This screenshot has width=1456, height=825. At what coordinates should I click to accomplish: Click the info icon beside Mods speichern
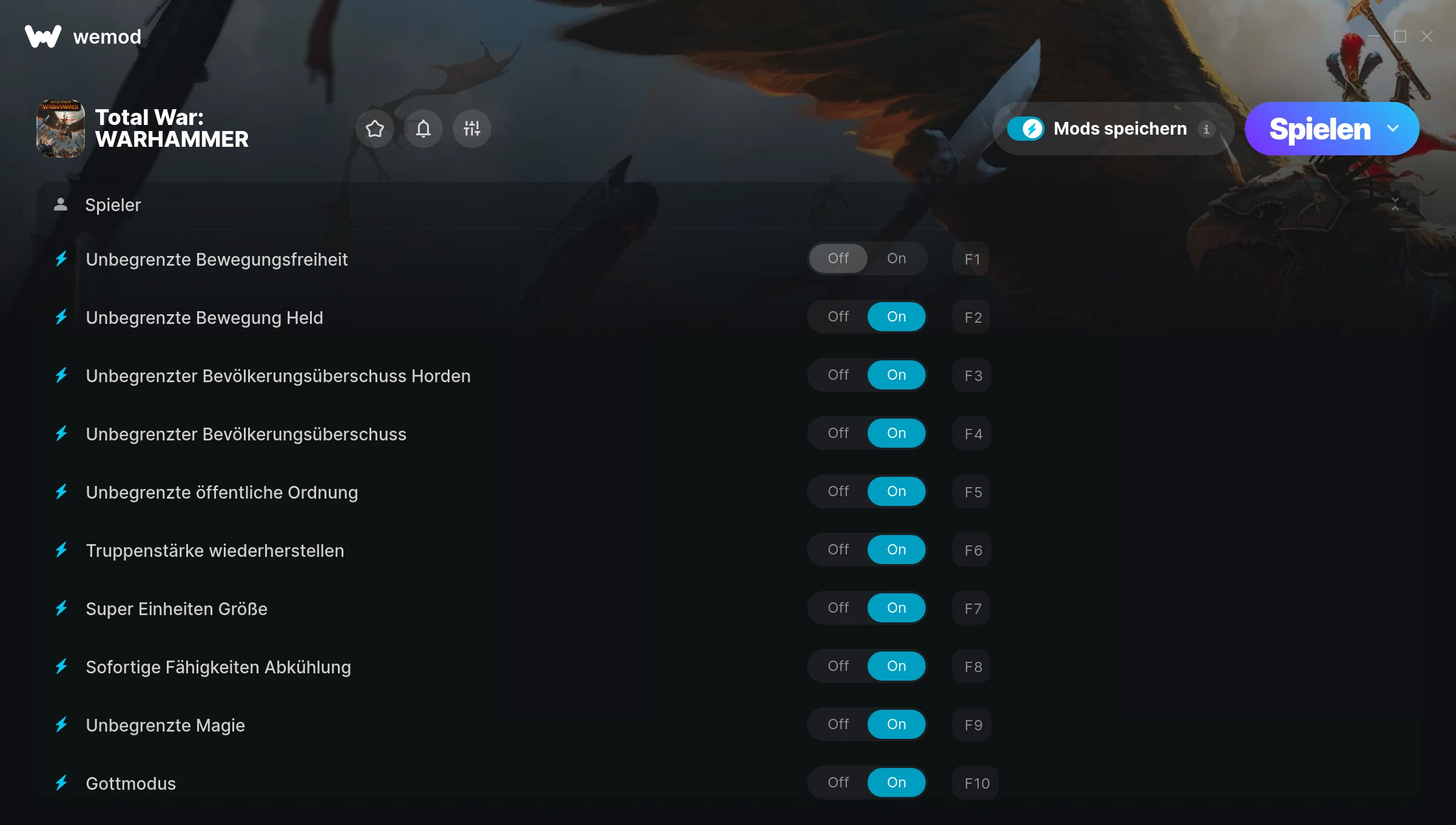point(1206,129)
